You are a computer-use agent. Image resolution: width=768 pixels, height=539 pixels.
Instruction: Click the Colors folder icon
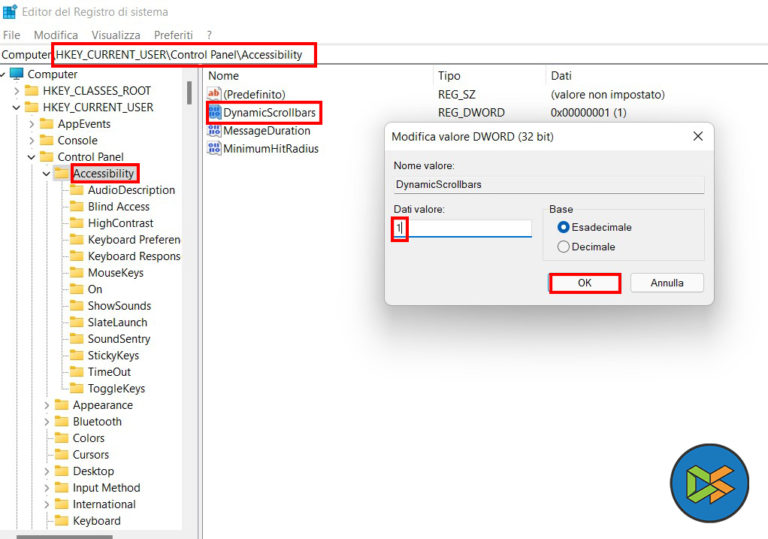click(x=62, y=438)
